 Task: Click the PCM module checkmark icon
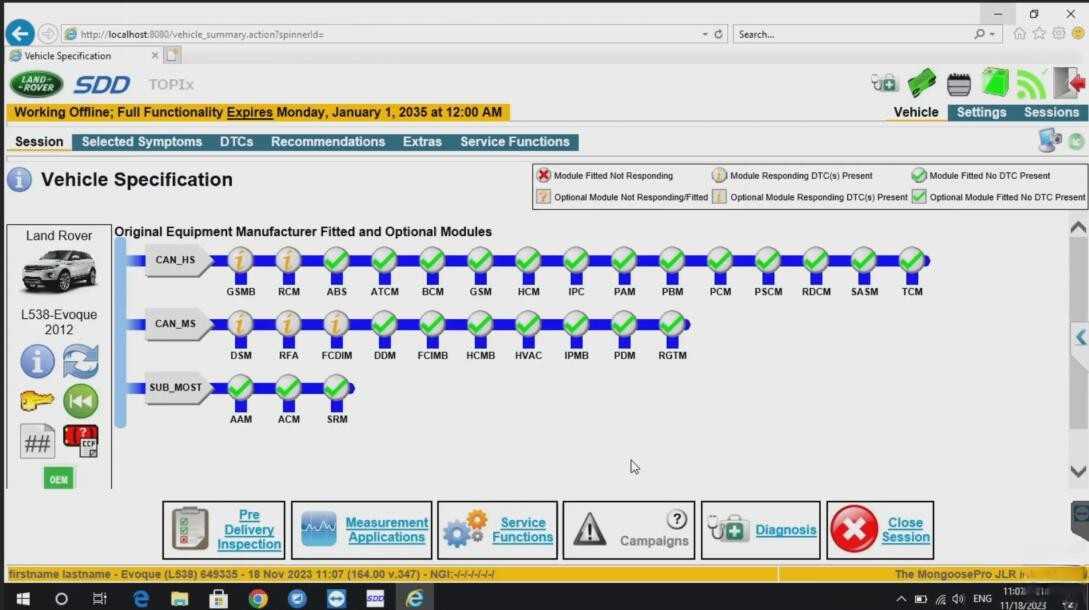pos(720,261)
